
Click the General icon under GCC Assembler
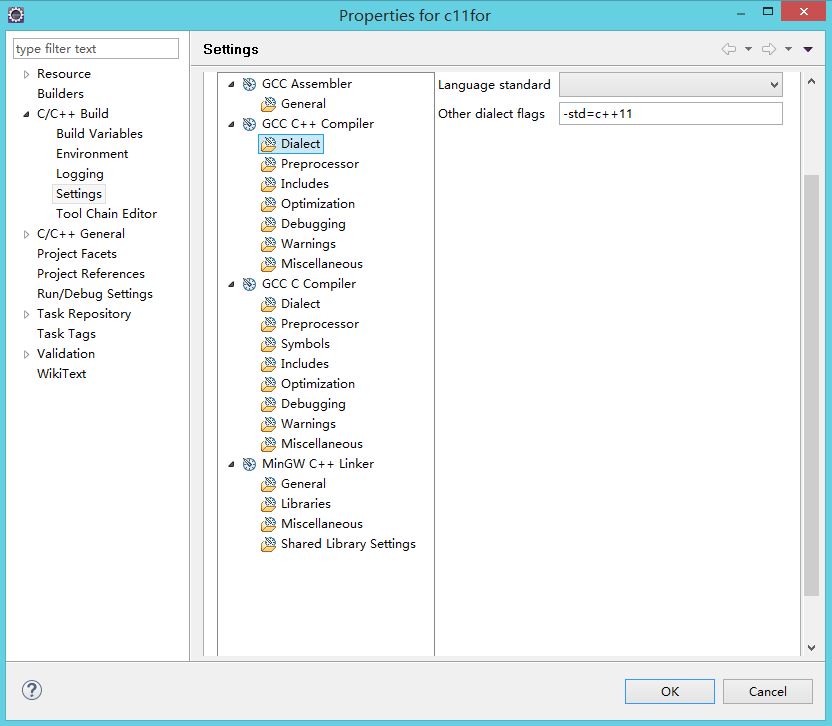pyautogui.click(x=268, y=104)
